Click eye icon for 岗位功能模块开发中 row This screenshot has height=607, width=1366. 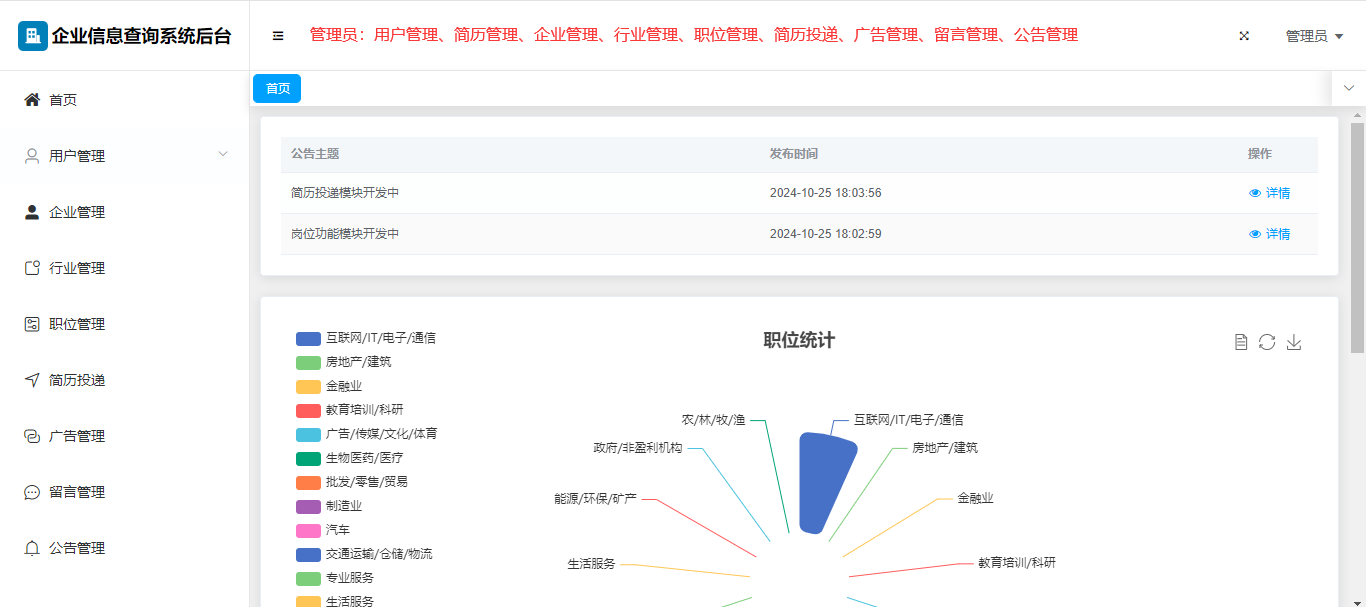click(1255, 234)
